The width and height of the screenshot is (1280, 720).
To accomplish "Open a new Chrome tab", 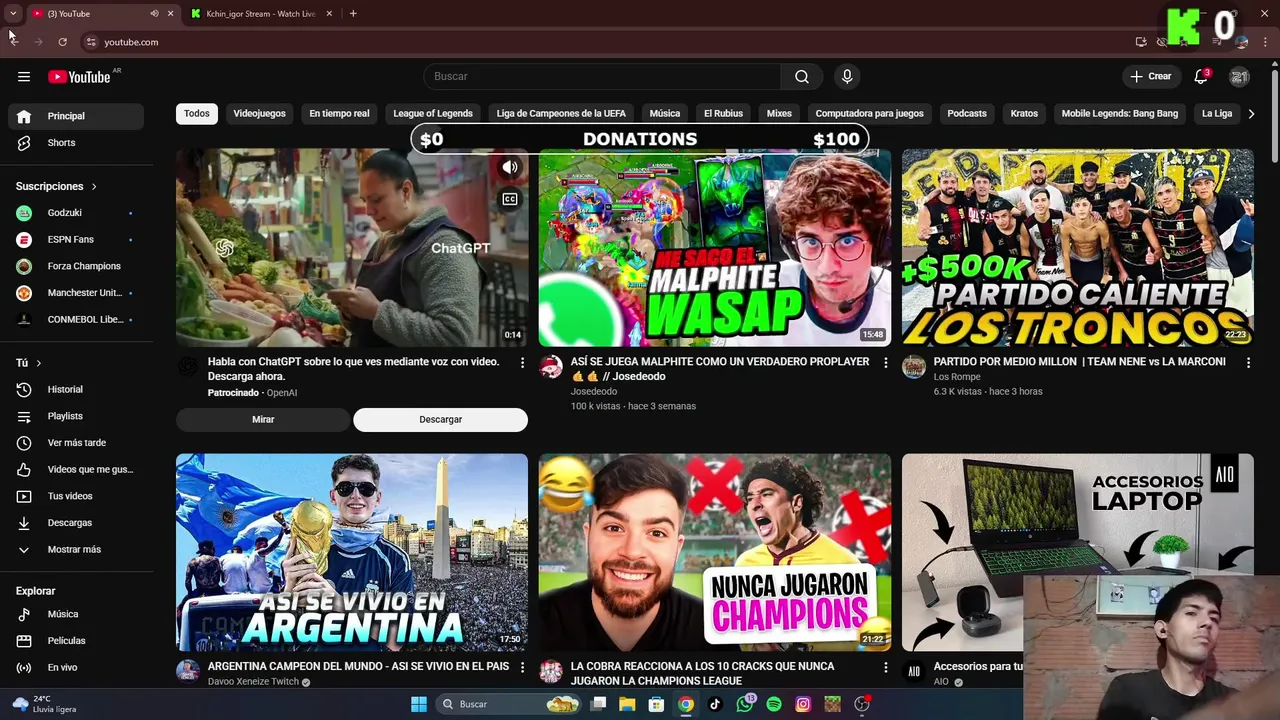I will 353,14.
